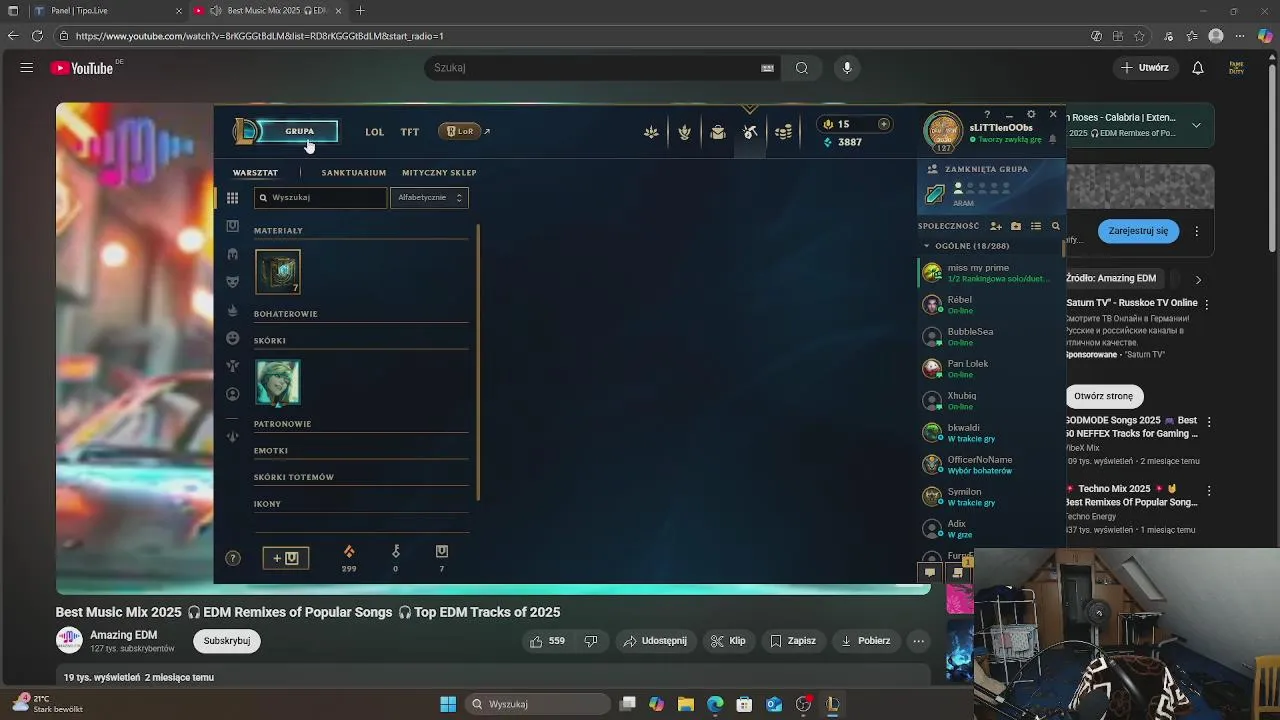The width and height of the screenshot is (1280, 720).
Task: Click the add friend icon in Społeczność
Action: (x=996, y=226)
